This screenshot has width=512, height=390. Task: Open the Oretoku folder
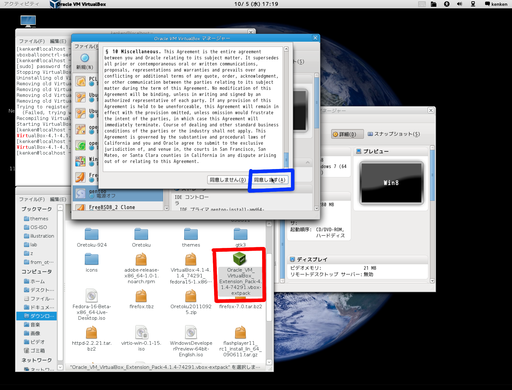(141, 237)
